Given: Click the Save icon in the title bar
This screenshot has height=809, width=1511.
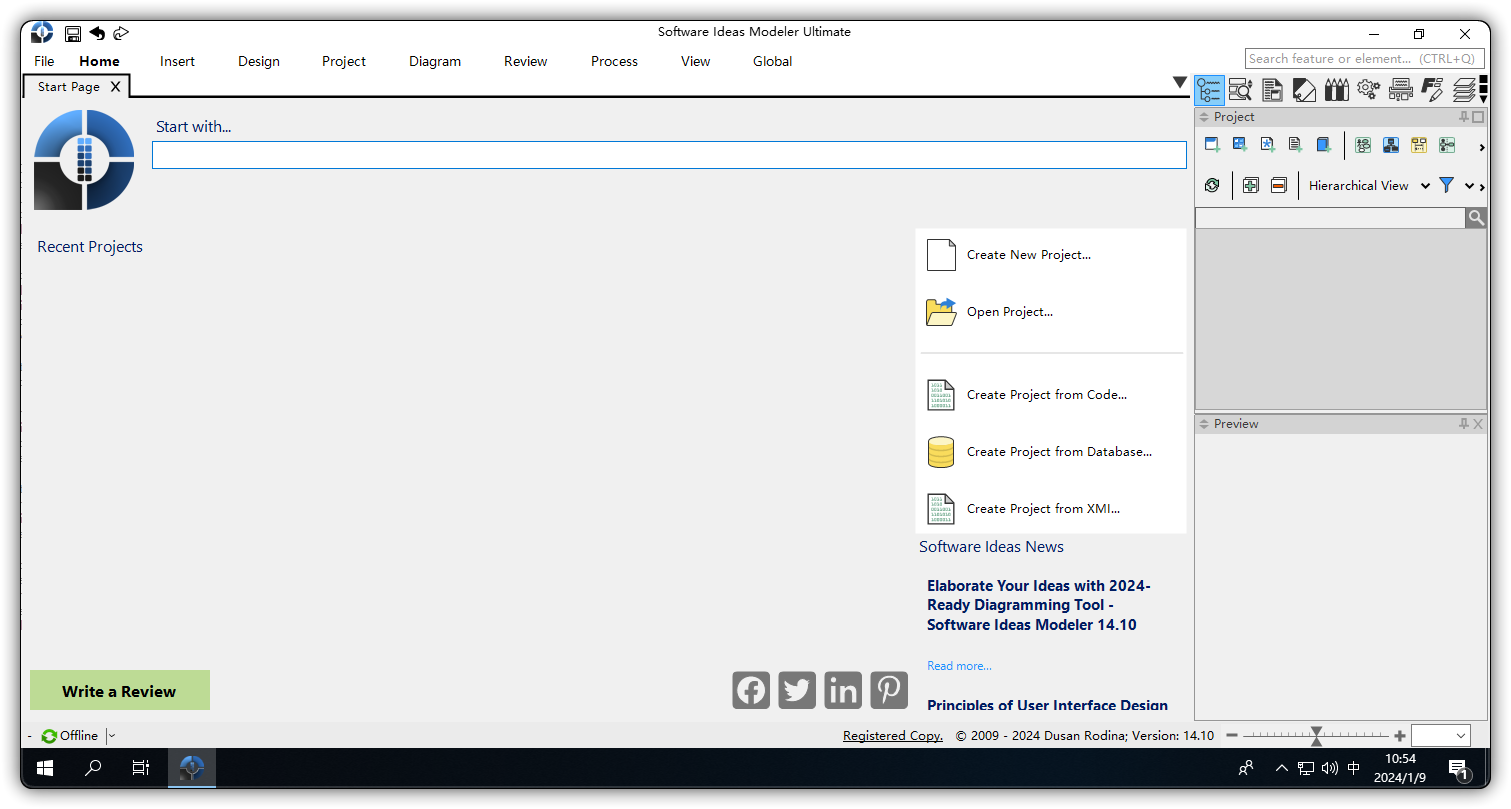Looking at the screenshot, I should tap(73, 33).
